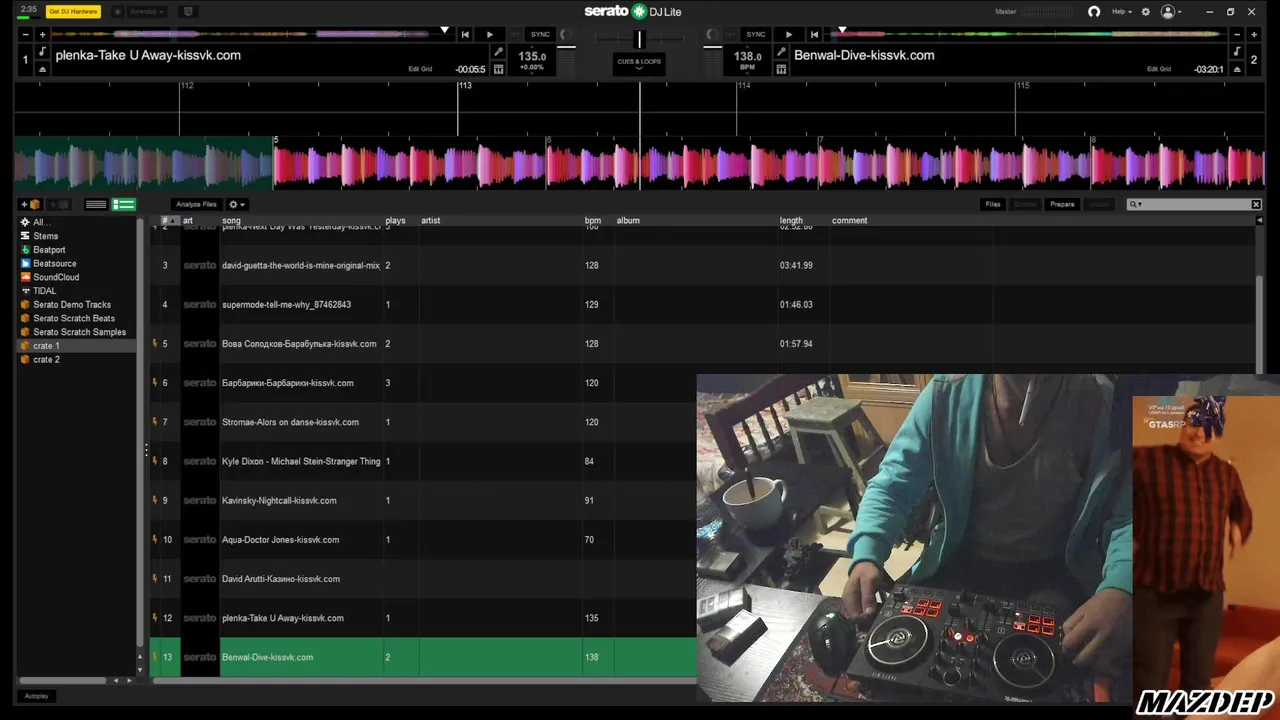Click the Get DJ Hardware button
The height and width of the screenshot is (720, 1280).
click(73, 11)
